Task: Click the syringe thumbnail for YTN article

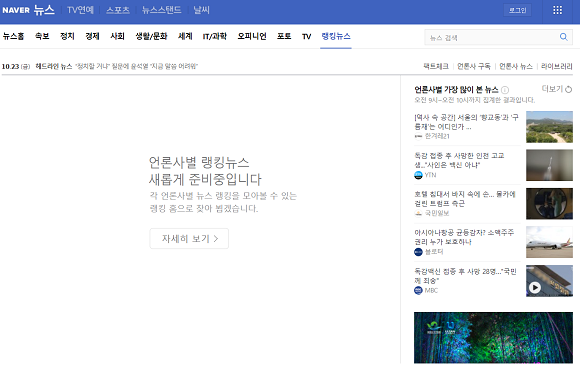Action: [549, 165]
